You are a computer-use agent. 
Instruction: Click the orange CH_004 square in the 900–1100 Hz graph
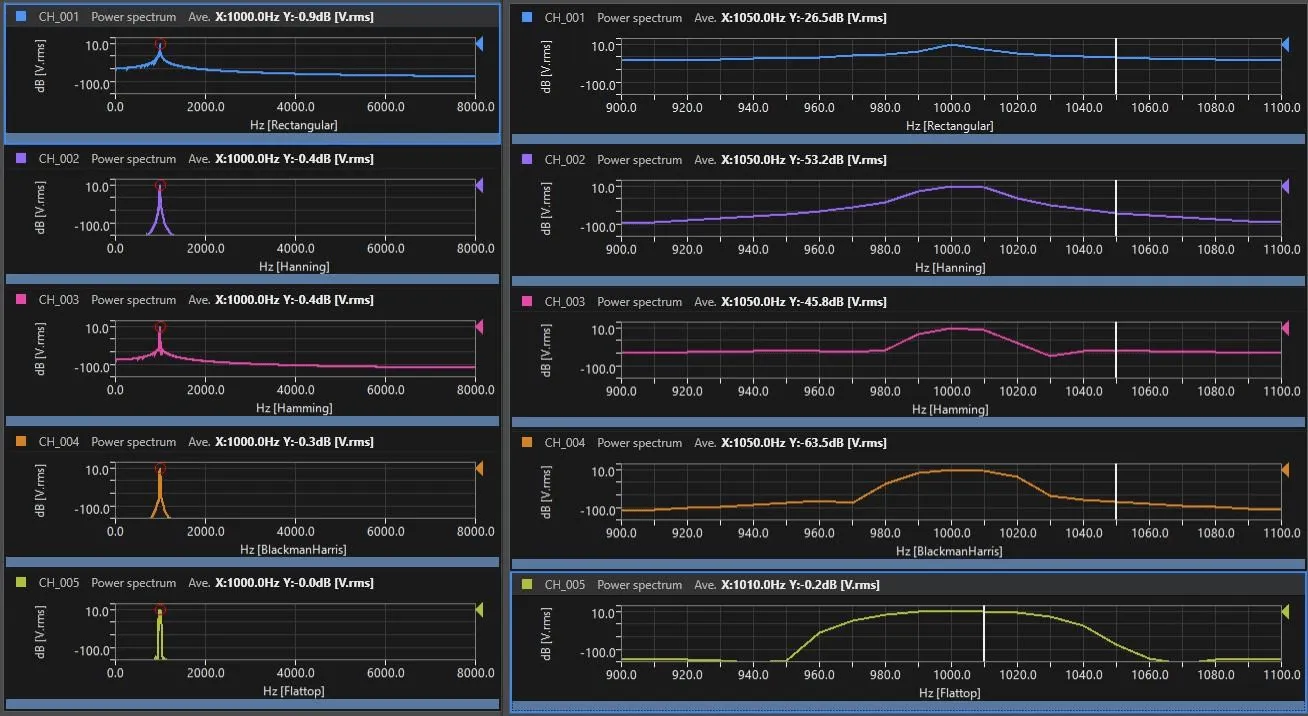pyautogui.click(x=526, y=442)
